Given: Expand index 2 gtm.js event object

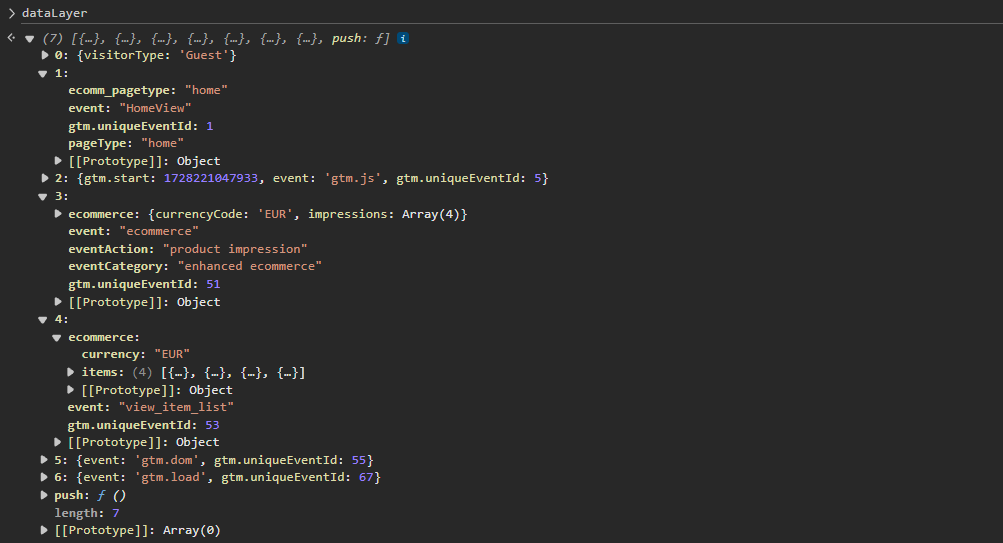Looking at the screenshot, I should click(45, 178).
